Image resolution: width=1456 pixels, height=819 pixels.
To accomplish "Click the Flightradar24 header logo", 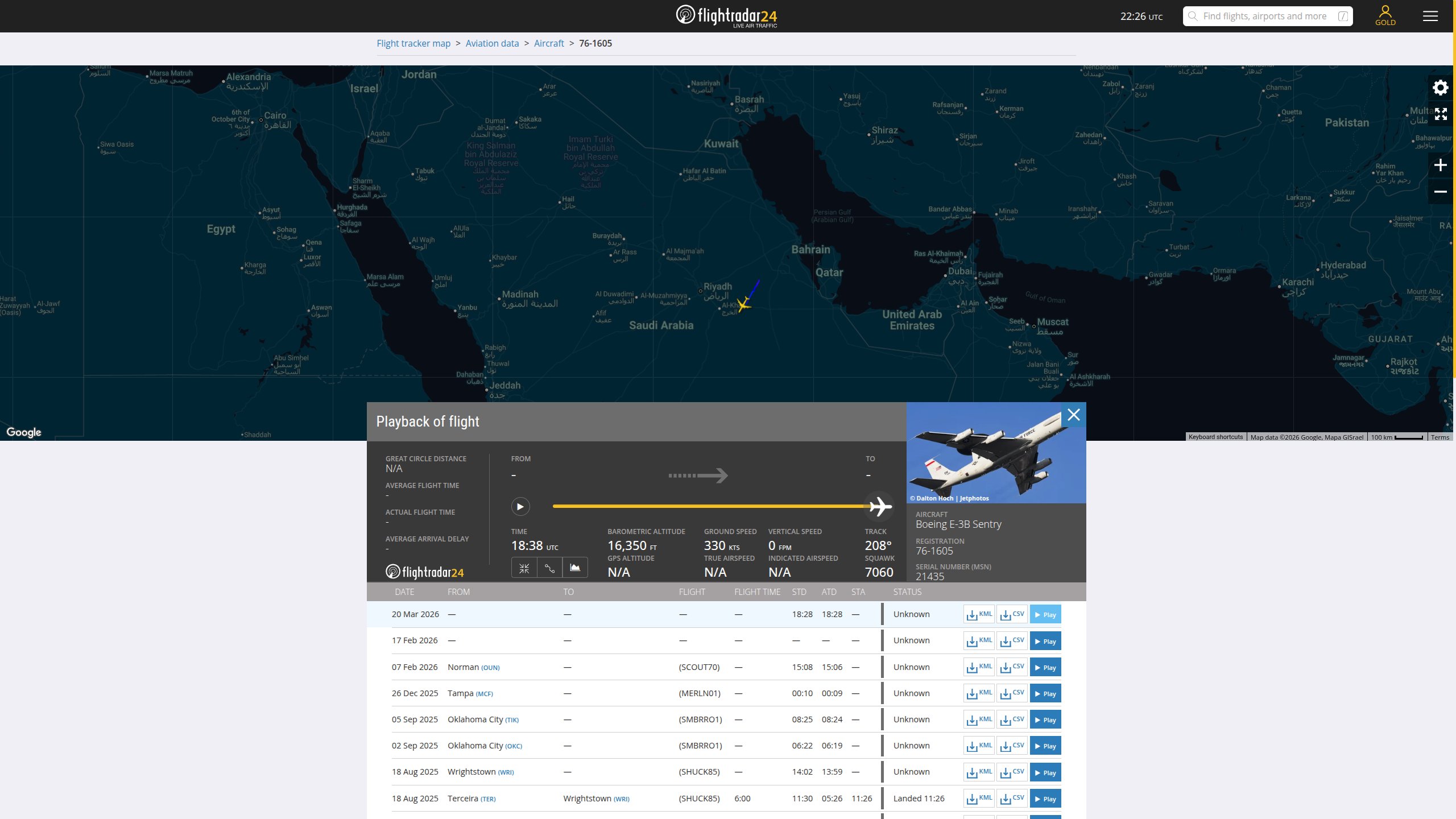I will [x=726, y=15].
